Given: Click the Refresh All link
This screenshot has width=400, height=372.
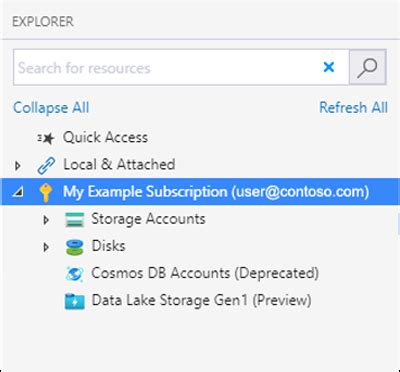Looking at the screenshot, I should tap(353, 108).
